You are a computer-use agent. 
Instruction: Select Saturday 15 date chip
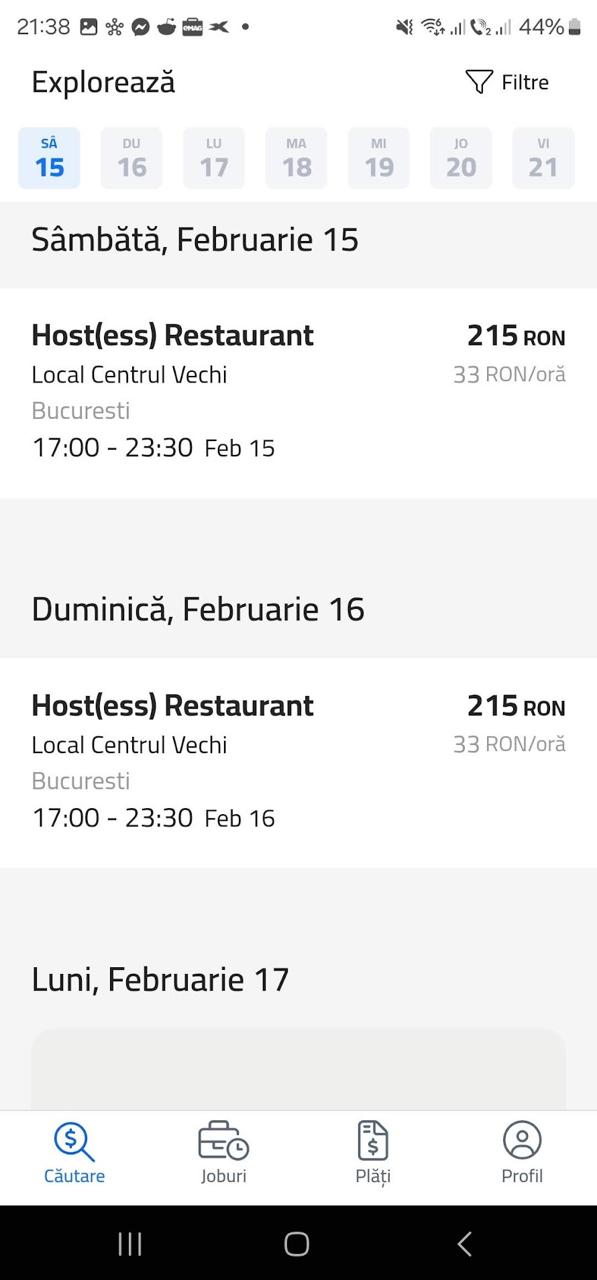(x=49, y=158)
